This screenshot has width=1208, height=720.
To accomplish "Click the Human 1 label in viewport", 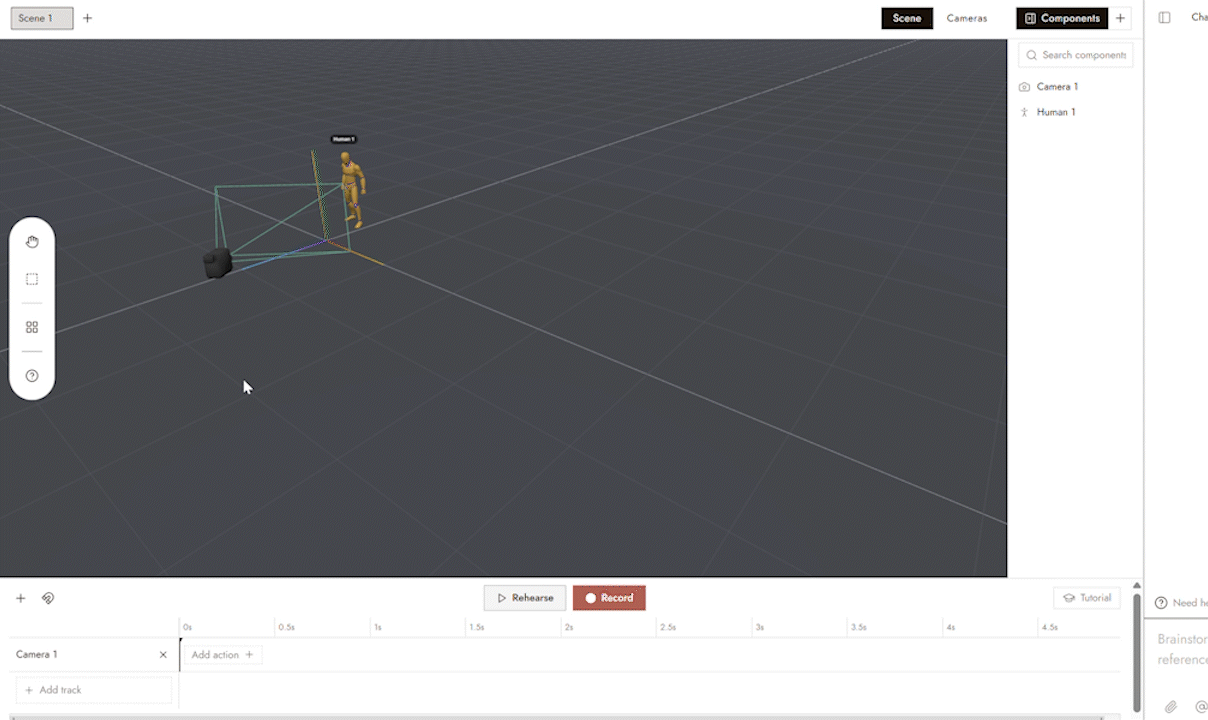I will 343,139.
